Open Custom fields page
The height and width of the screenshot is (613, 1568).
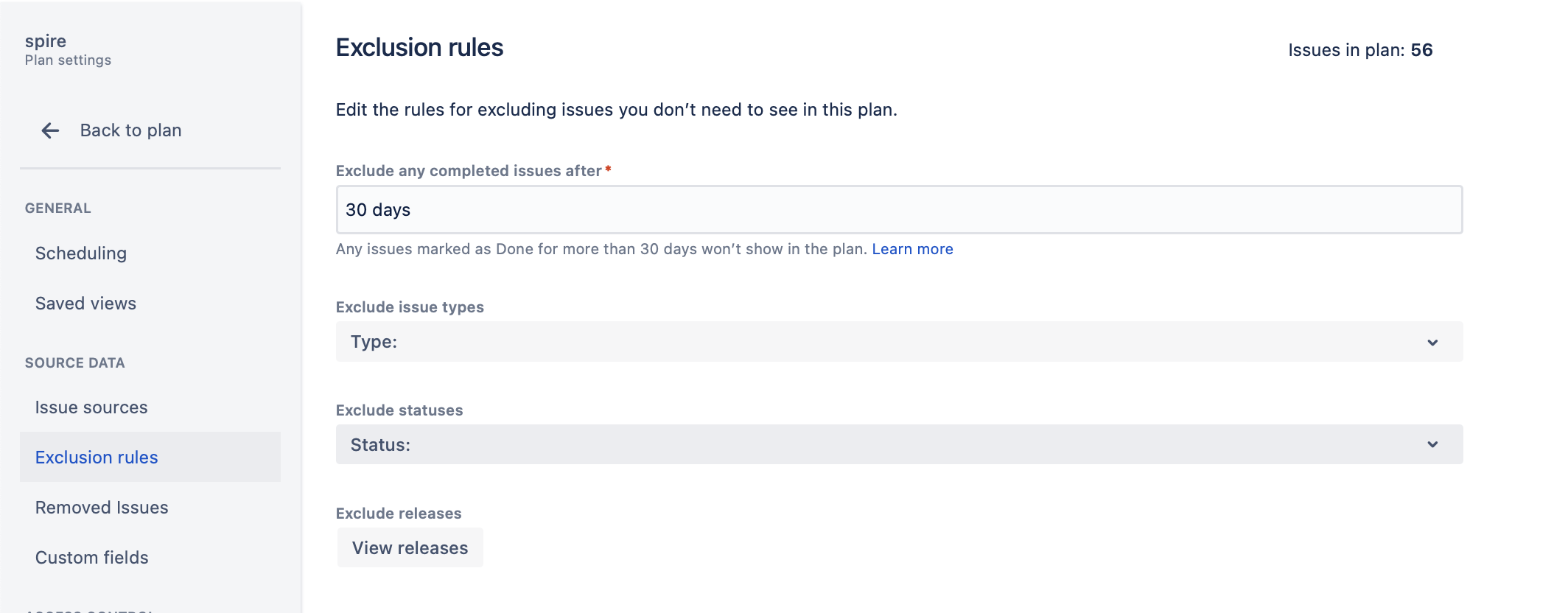tap(92, 558)
